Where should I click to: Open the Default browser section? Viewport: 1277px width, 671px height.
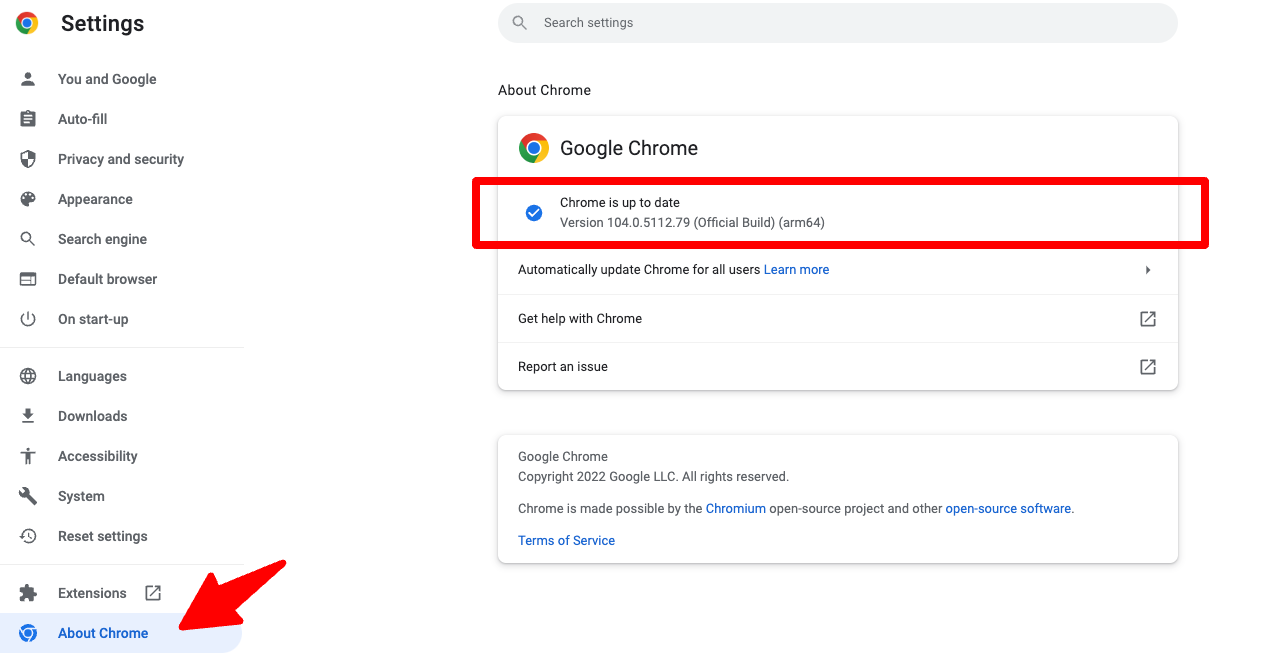tap(107, 279)
